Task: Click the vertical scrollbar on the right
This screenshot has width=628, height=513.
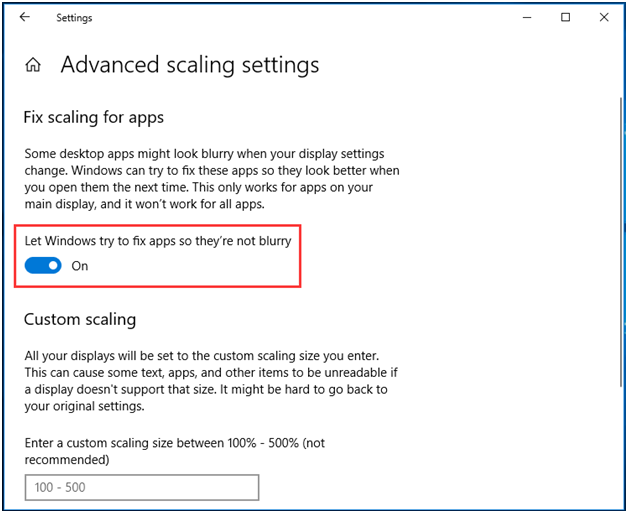Action: pos(621,242)
